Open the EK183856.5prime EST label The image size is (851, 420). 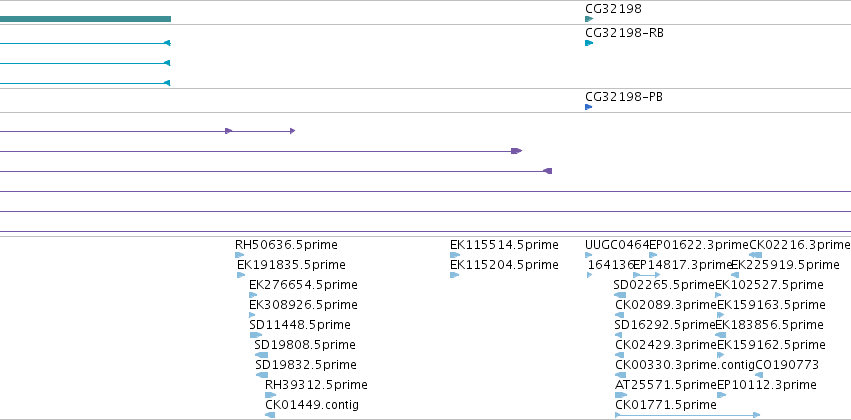click(x=769, y=325)
